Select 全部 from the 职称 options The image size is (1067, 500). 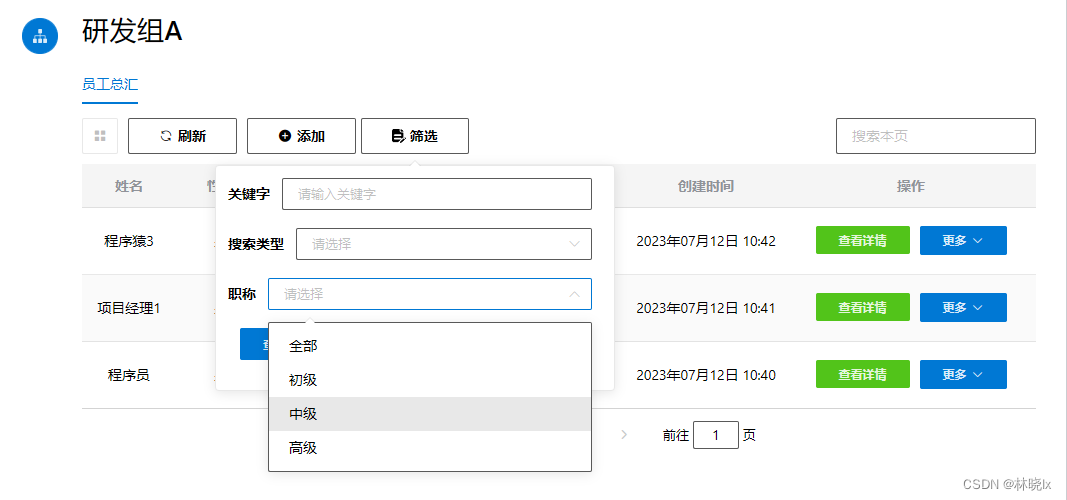pos(303,346)
